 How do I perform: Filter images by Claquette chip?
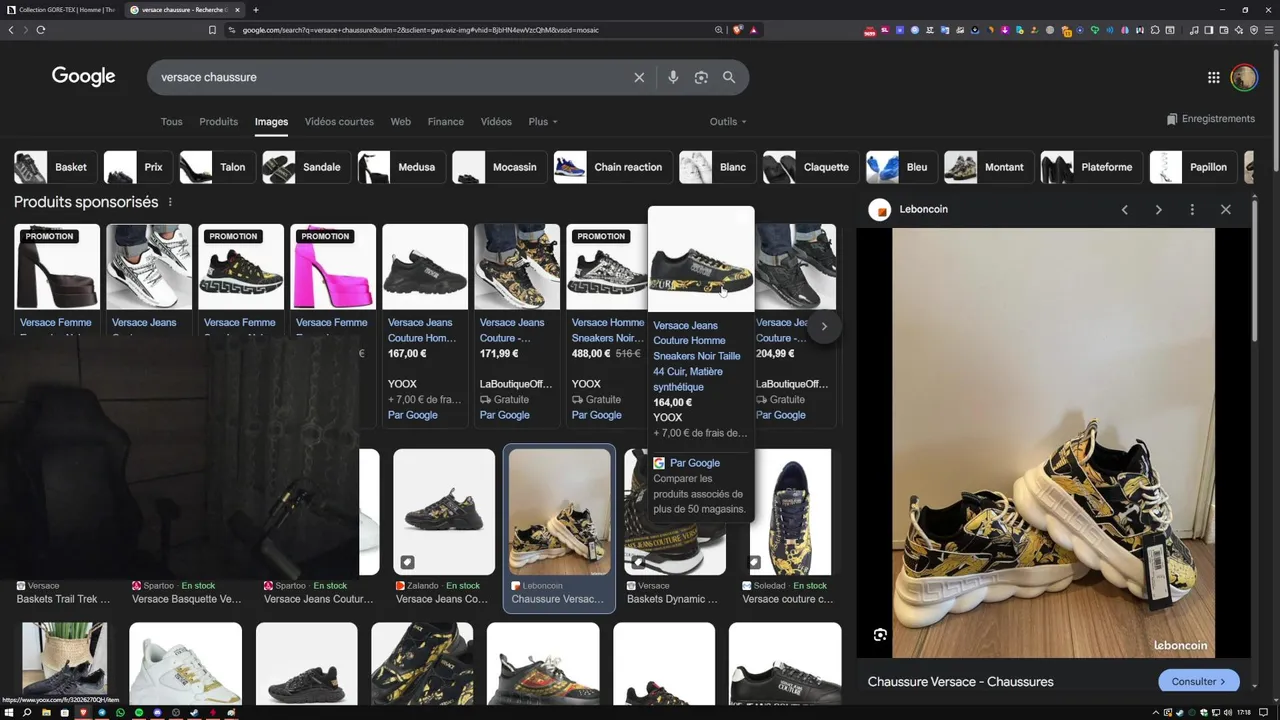811,167
